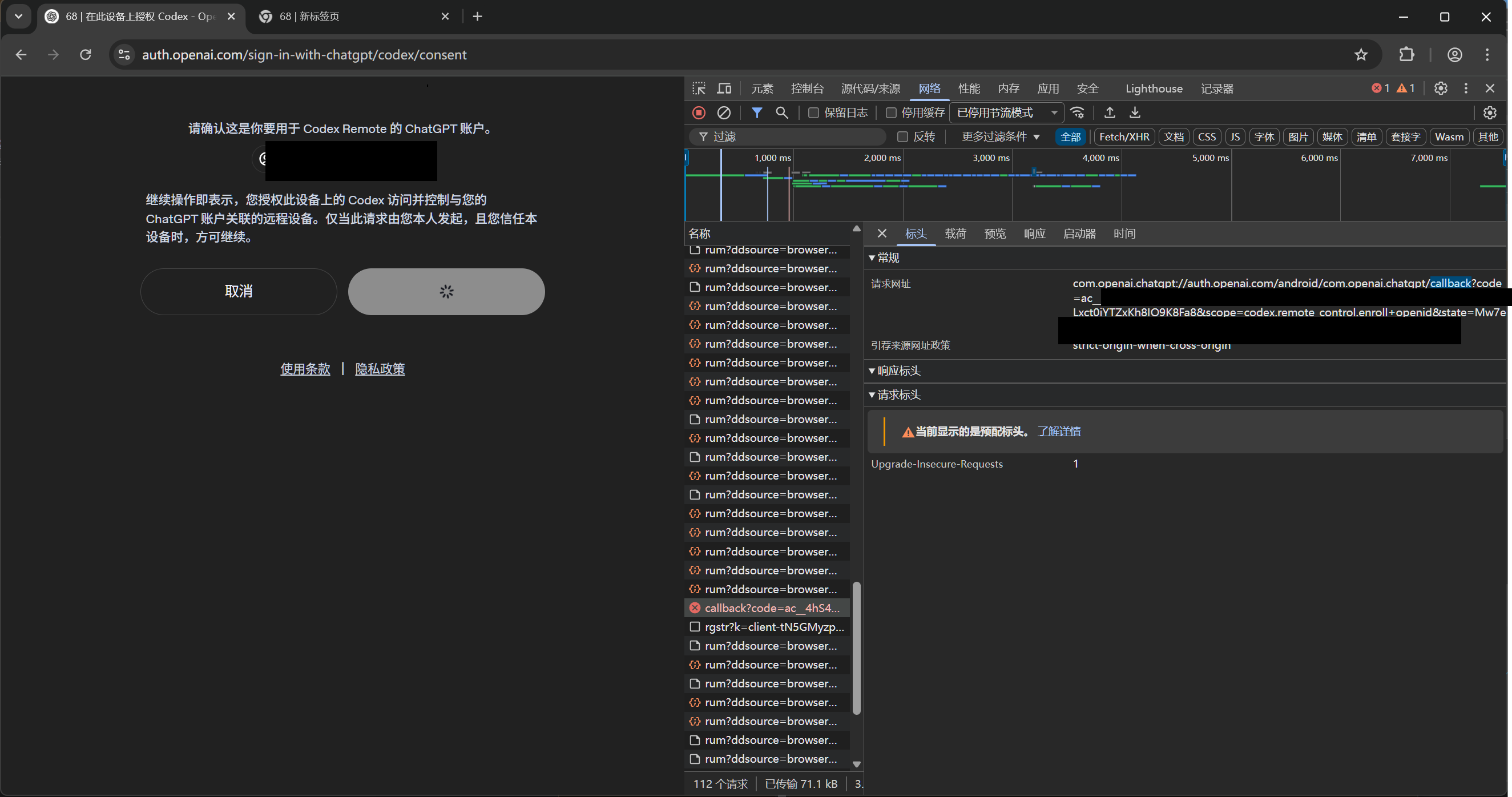Collapse the 常规 section

tap(884, 257)
